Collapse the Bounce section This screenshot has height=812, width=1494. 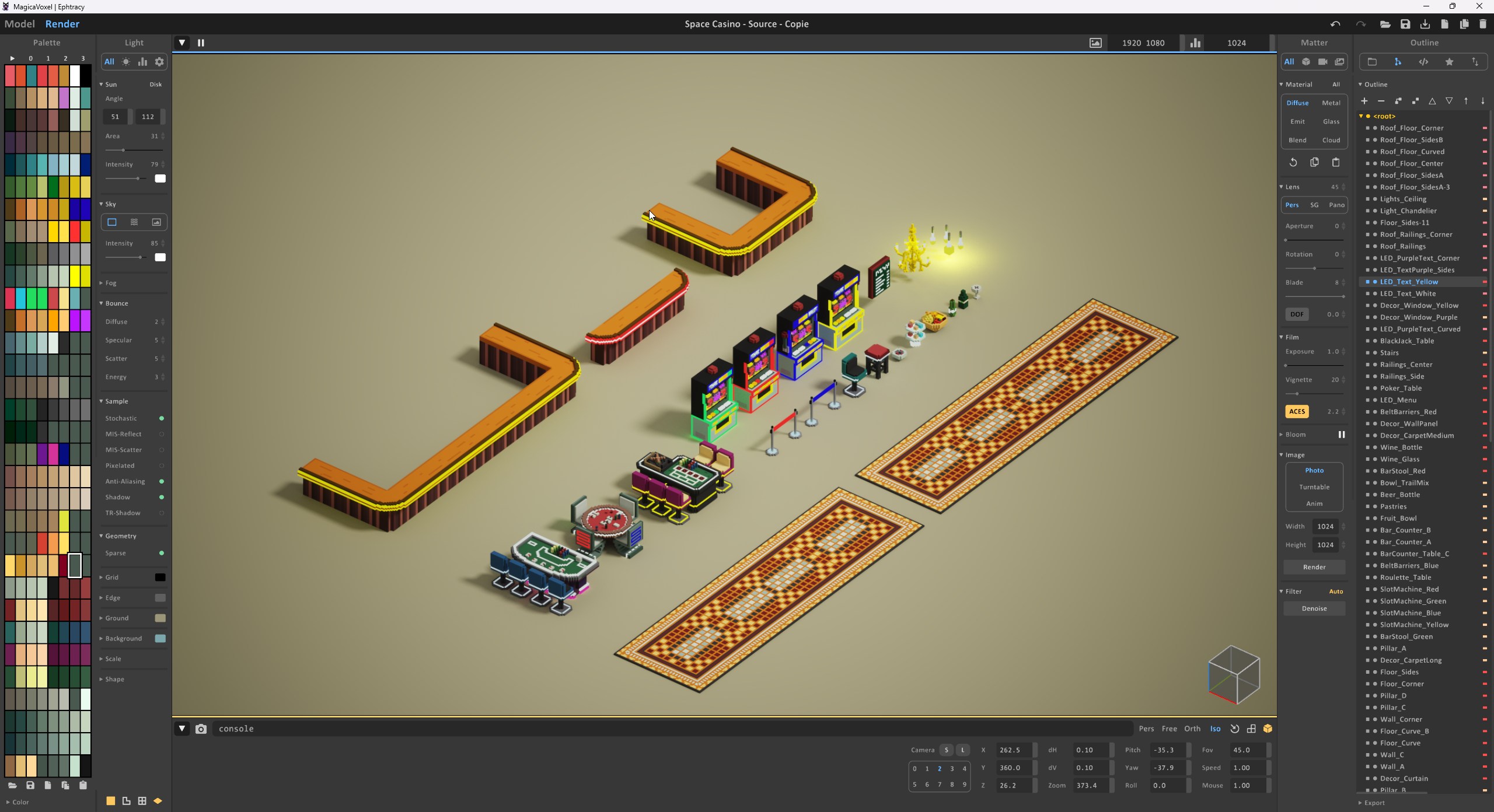pyautogui.click(x=116, y=303)
